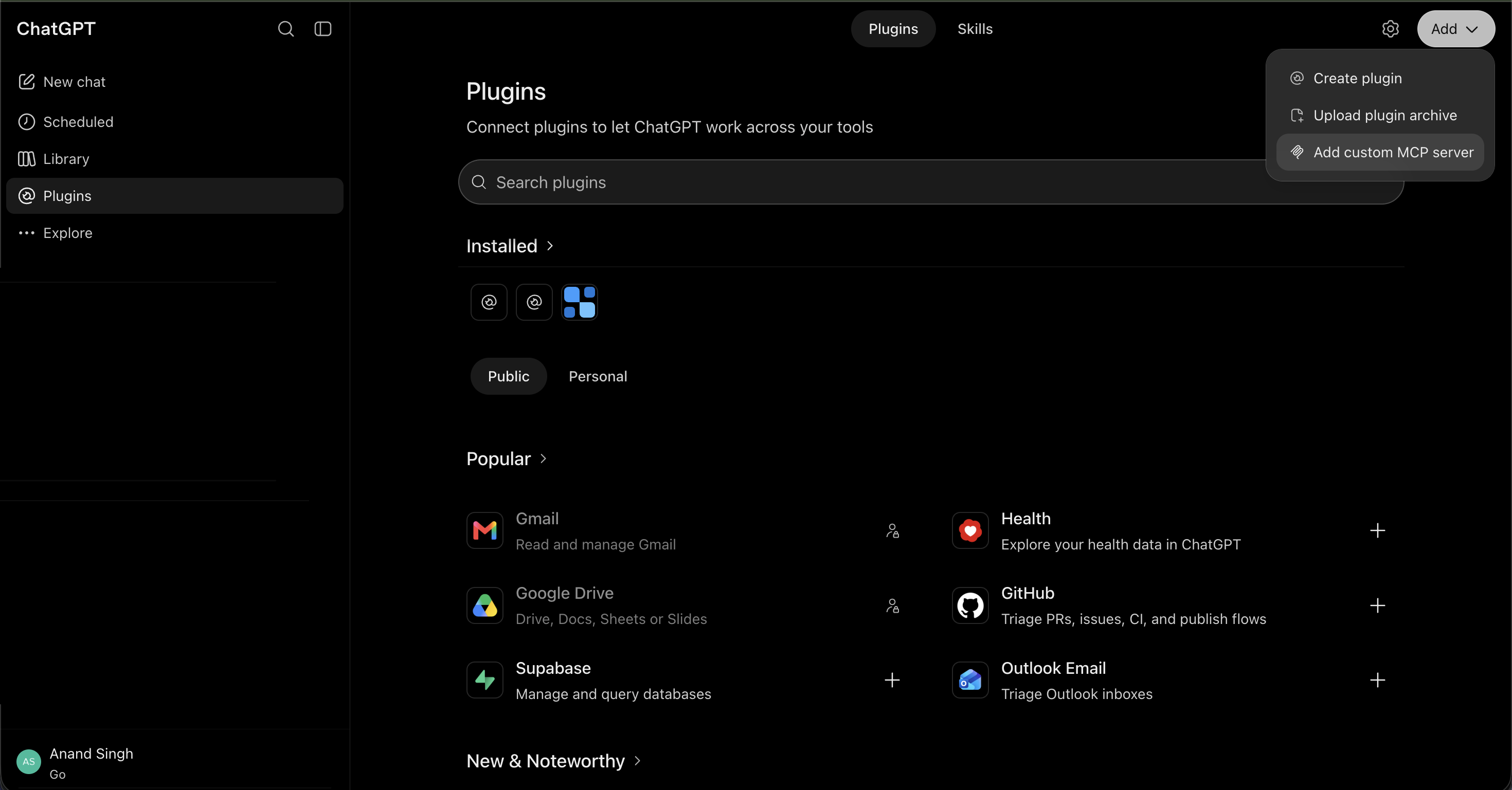This screenshot has height=790, width=1512.
Task: Open the first installed plugin icon
Action: [x=489, y=302]
